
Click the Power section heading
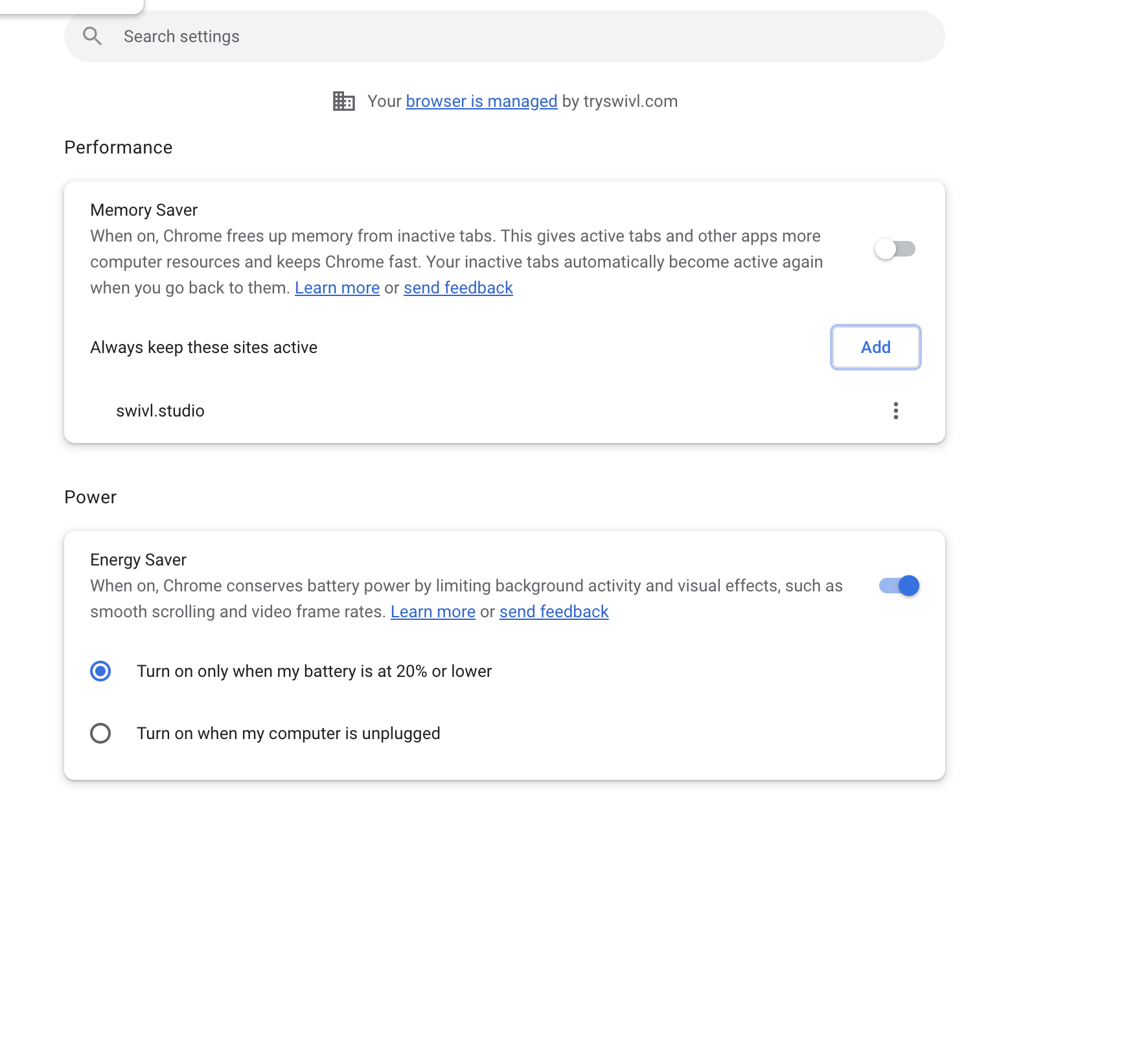tap(90, 497)
